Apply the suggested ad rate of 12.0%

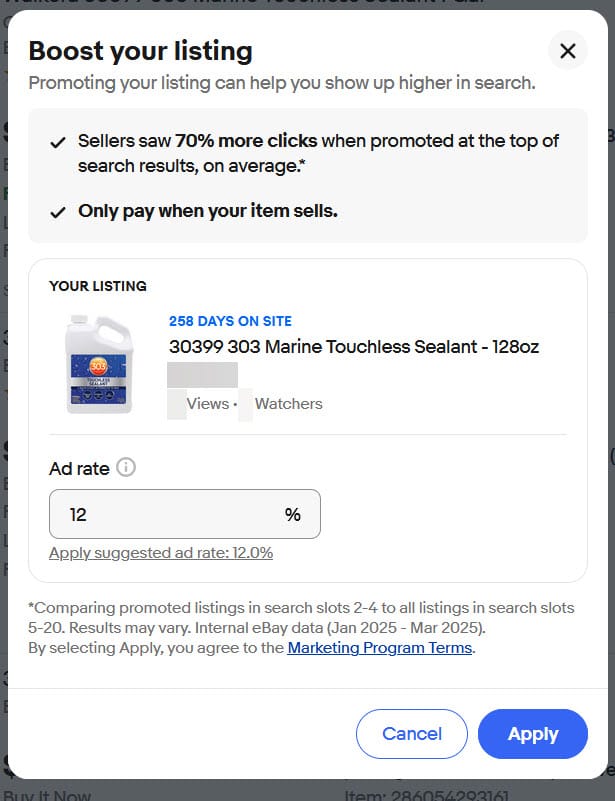[161, 553]
